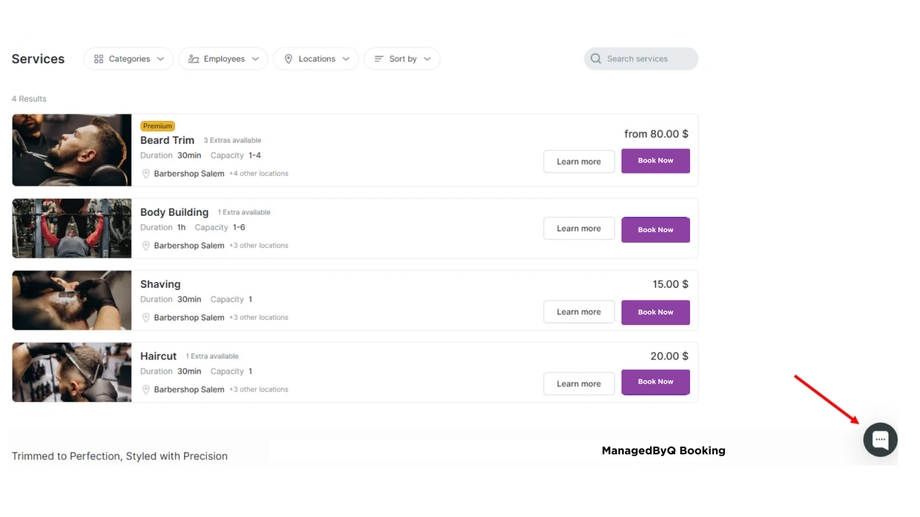Screen dimensions: 920x517
Task: Book the Beard Trim service
Action: [x=655, y=161]
